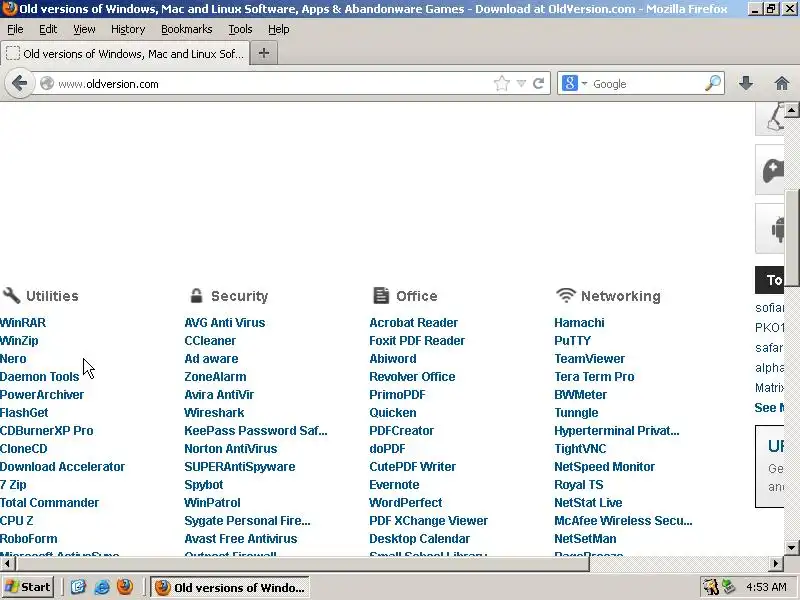The width and height of the screenshot is (800, 600).
Task: Open the History menu
Action: click(x=128, y=29)
